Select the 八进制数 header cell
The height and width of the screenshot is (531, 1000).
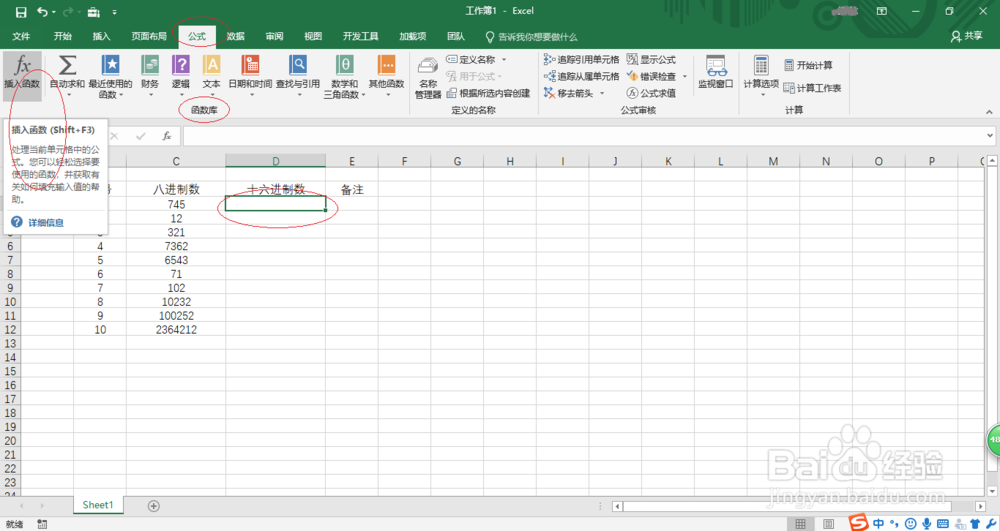(x=176, y=189)
